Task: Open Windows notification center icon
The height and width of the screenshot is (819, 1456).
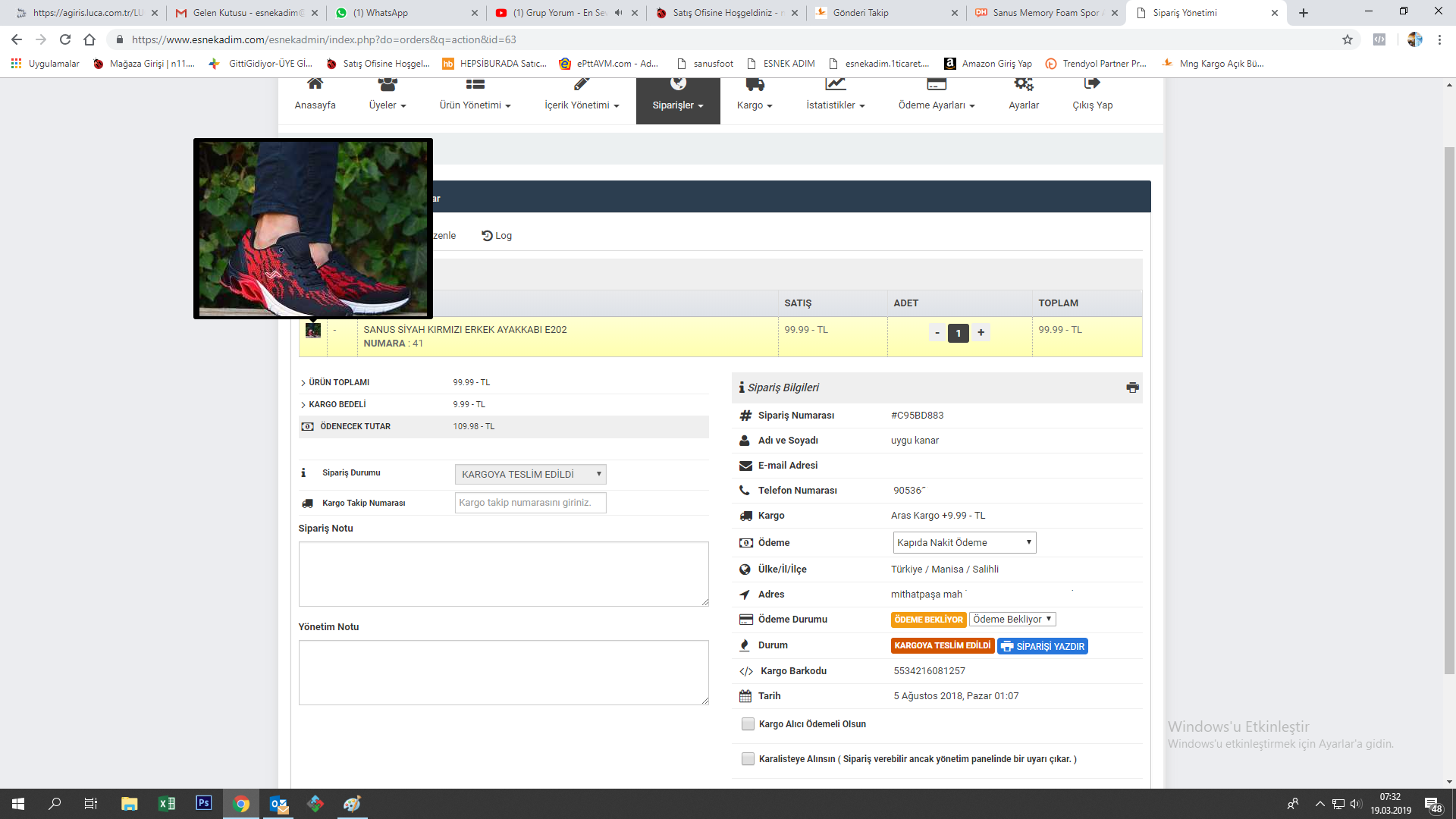Action: (x=1432, y=804)
